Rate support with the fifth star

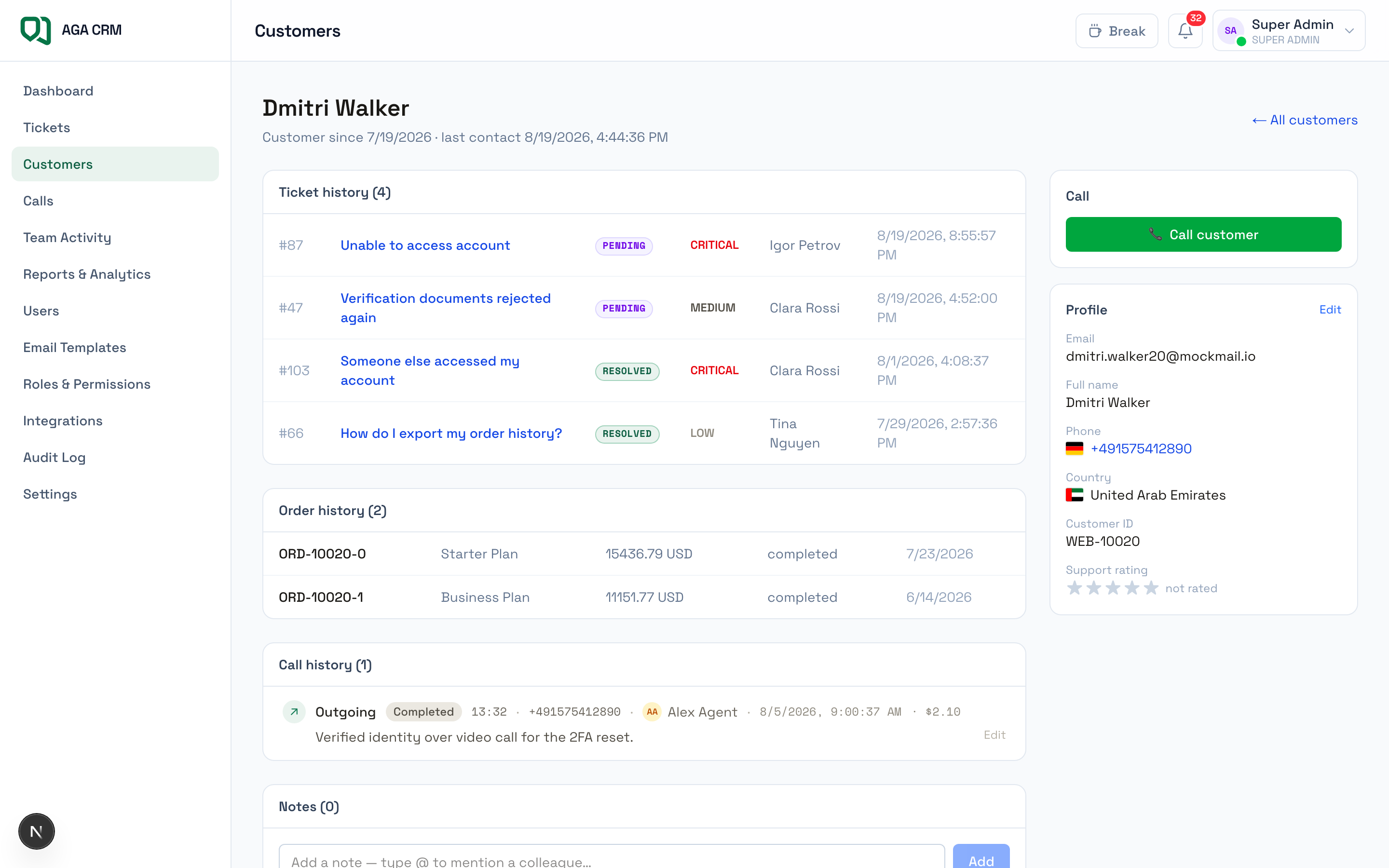click(x=1151, y=588)
